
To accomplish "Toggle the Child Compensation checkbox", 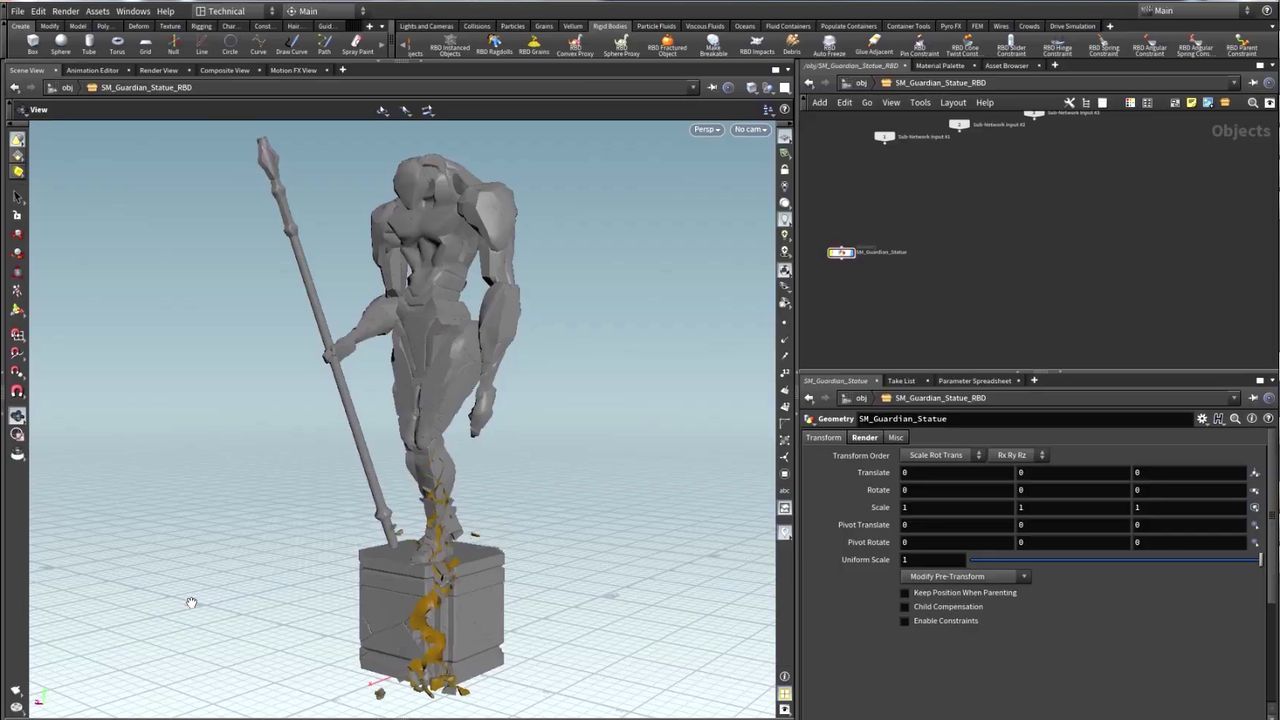I will [905, 607].
